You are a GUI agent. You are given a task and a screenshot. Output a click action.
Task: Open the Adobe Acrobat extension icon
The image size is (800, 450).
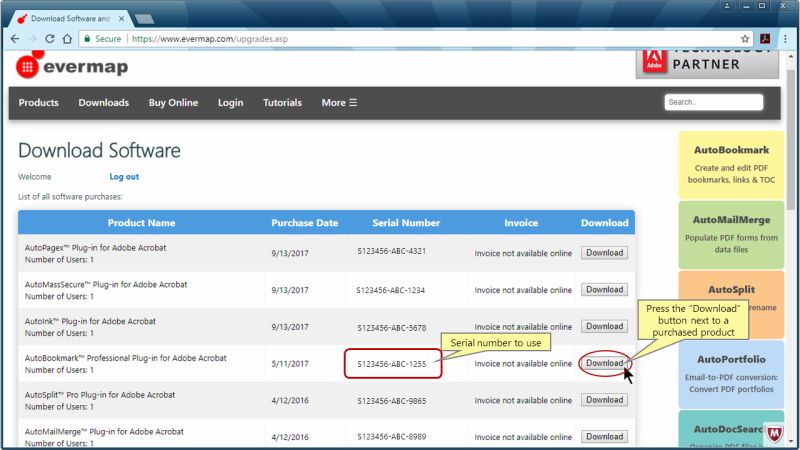(x=765, y=39)
